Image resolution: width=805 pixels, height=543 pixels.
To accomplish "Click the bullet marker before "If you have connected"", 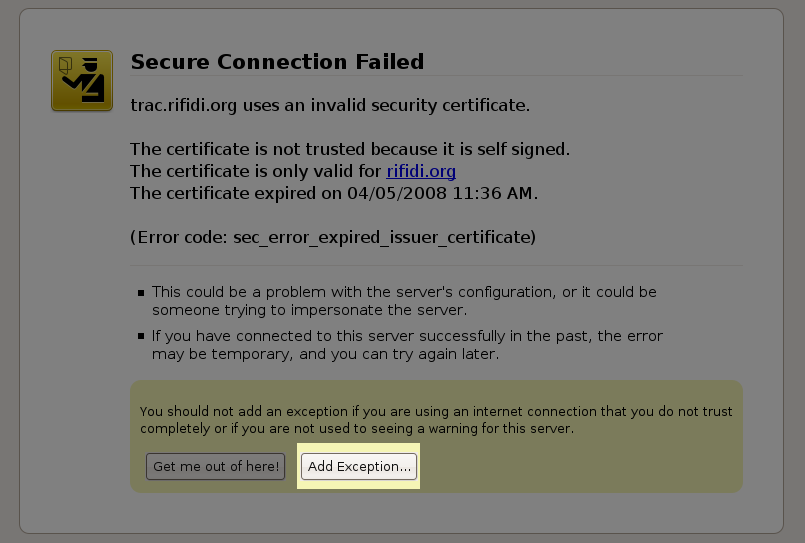I will [141, 337].
